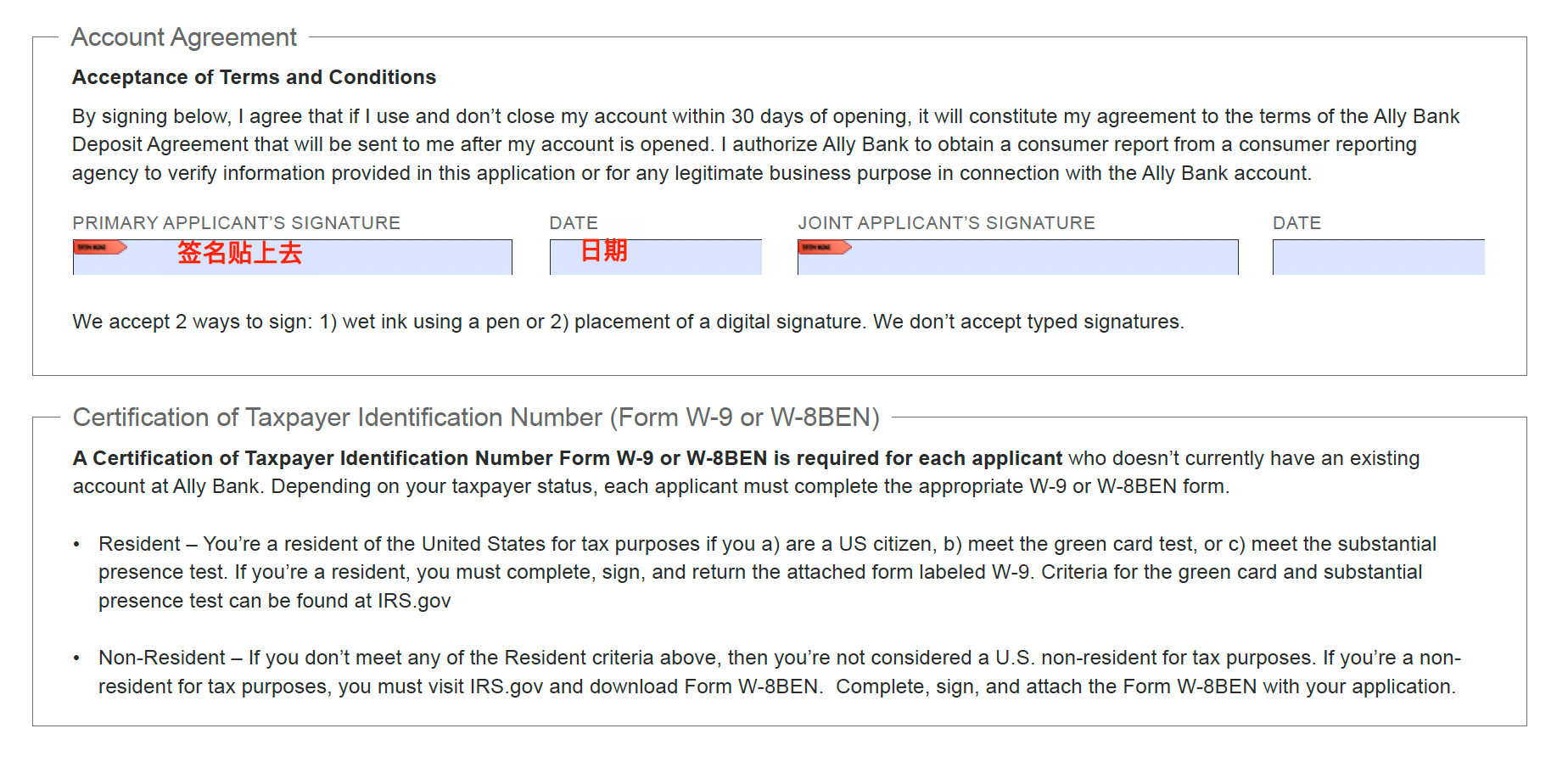Click IRS.gov in the Non-Resident paragraph
Image resolution: width=1568 pixels, height=762 pixels.
point(507,687)
